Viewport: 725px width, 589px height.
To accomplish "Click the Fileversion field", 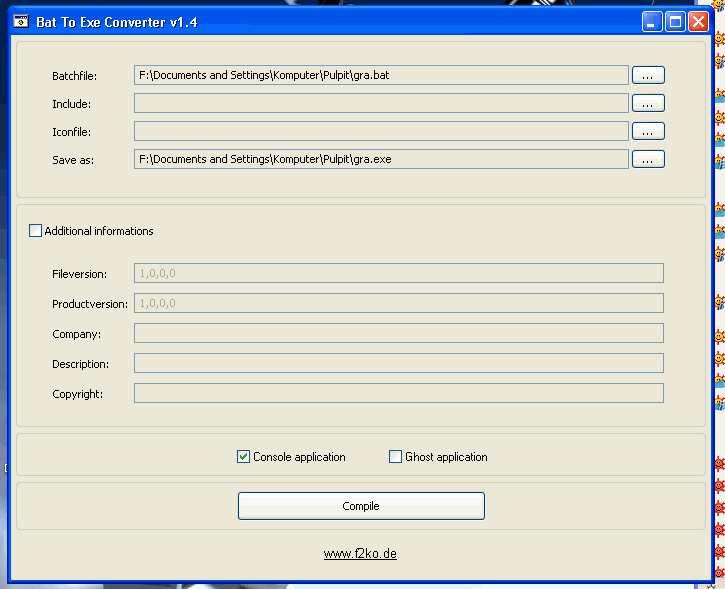I will 398,273.
